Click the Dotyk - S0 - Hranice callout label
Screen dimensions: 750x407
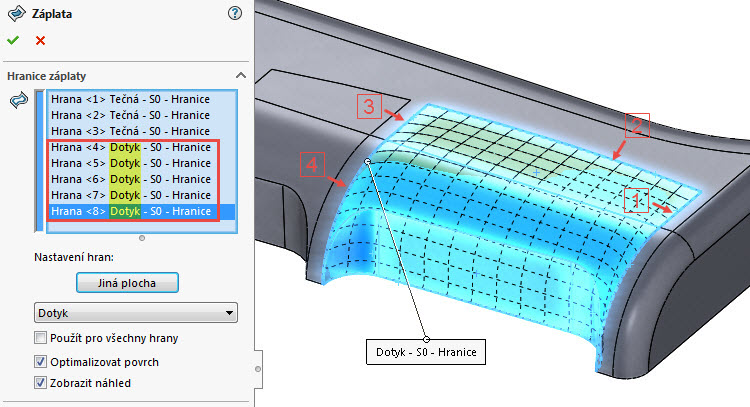tap(426, 352)
